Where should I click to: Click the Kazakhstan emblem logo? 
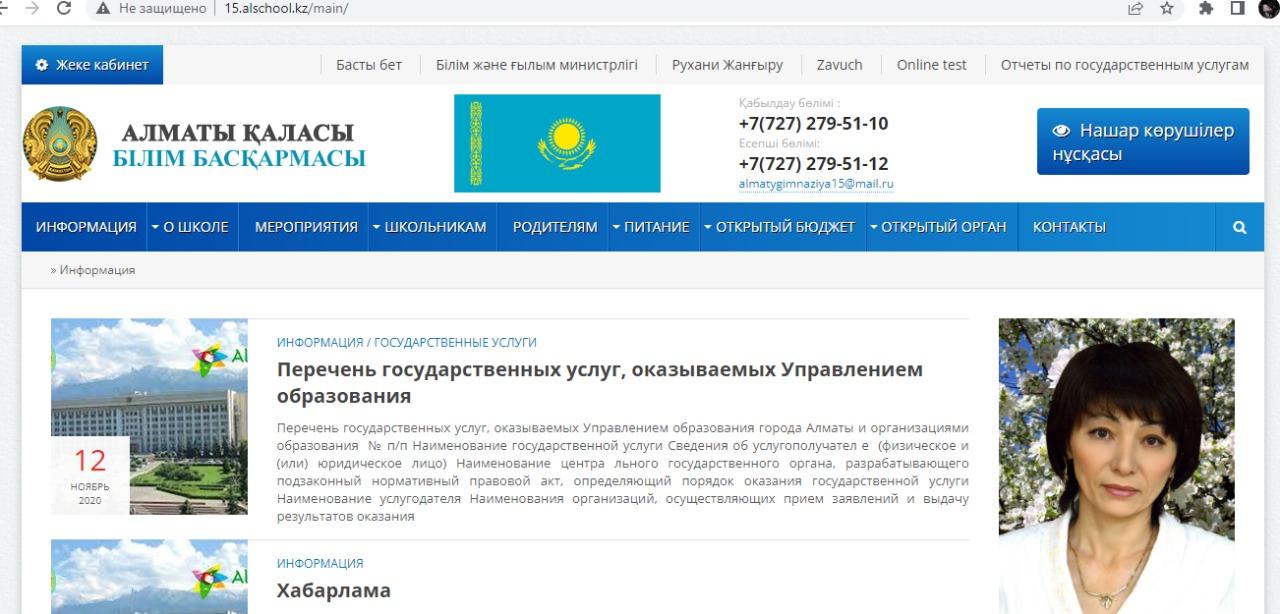click(x=59, y=144)
